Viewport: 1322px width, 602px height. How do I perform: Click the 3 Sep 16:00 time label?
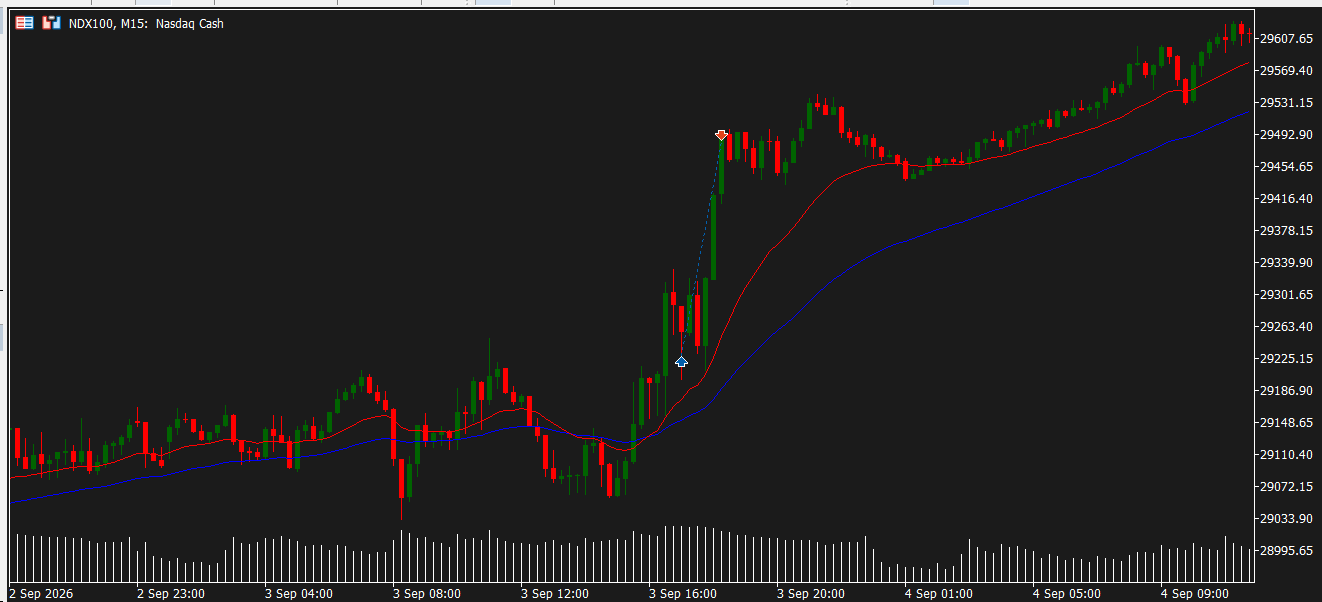(x=683, y=594)
